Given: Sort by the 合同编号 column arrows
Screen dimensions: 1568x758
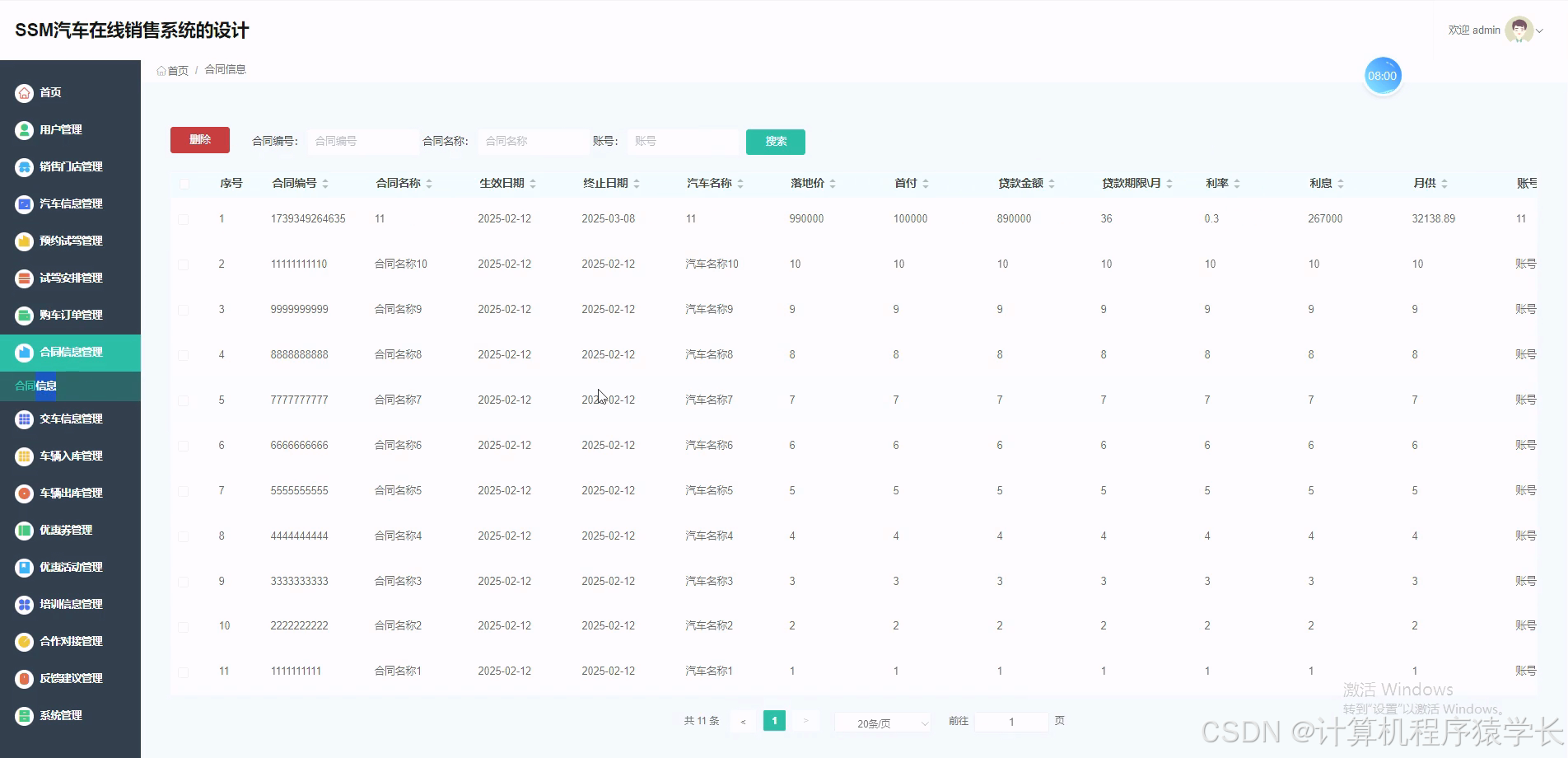Looking at the screenshot, I should click(x=325, y=184).
